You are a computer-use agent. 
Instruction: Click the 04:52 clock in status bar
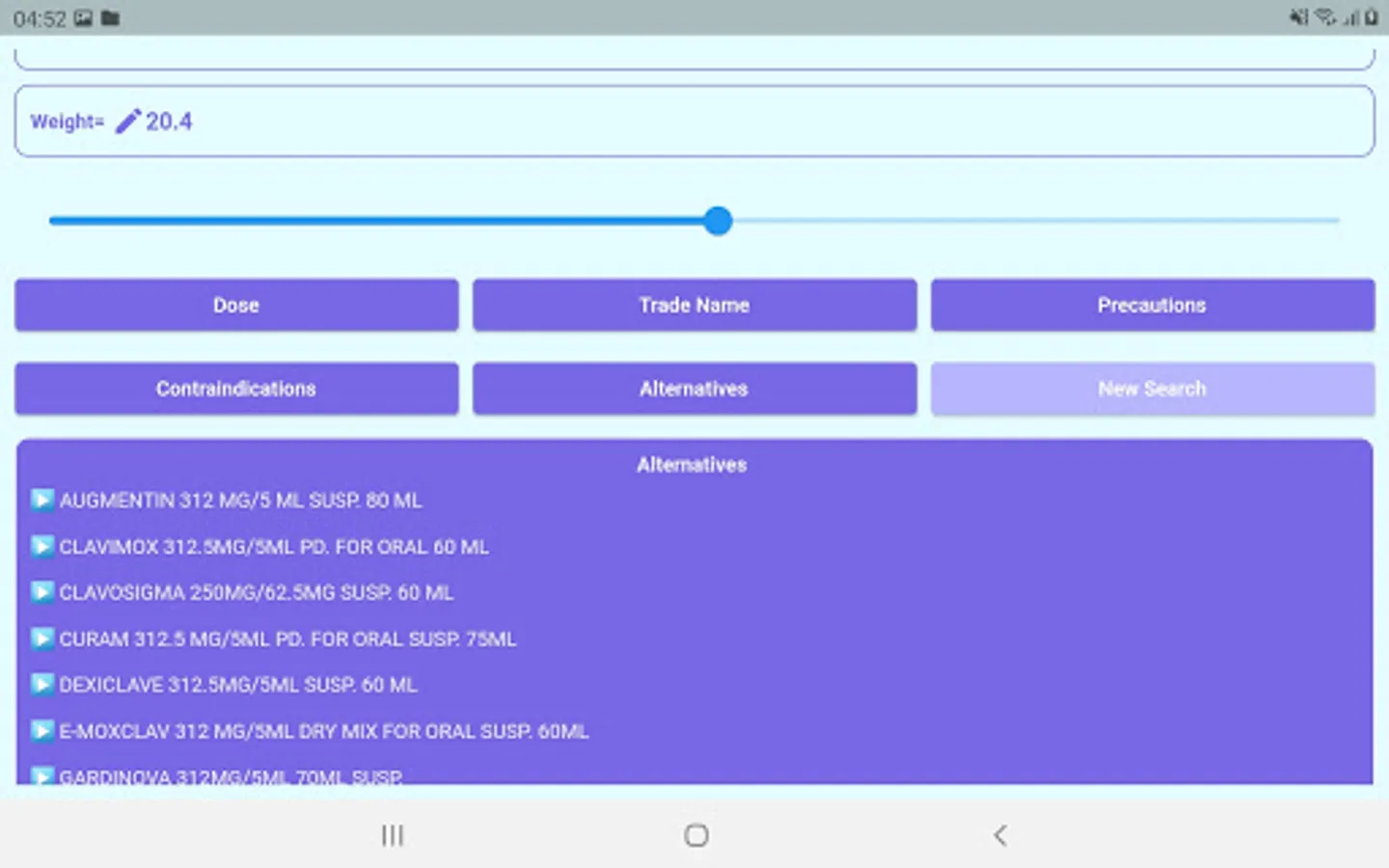(40, 18)
